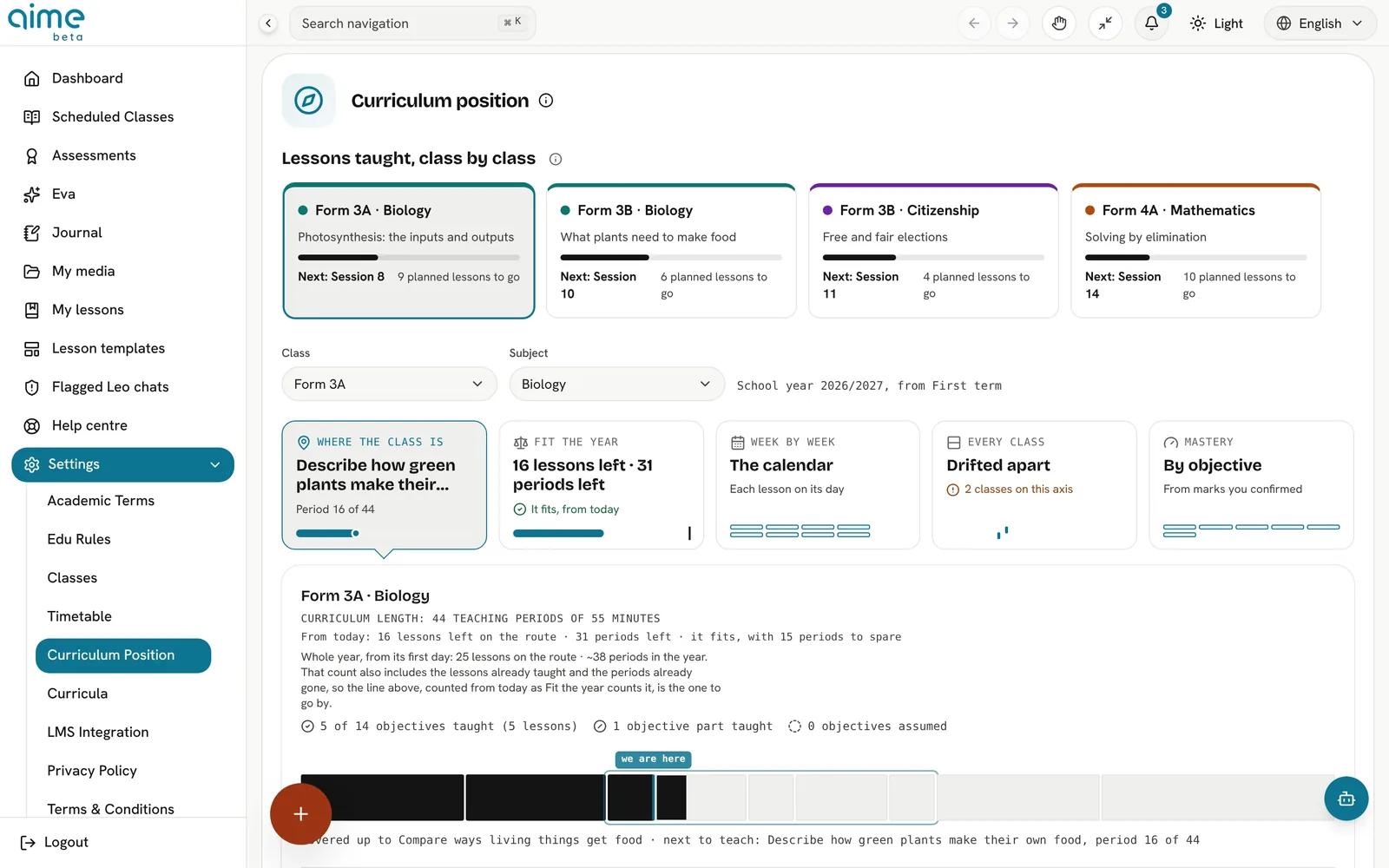This screenshot has width=1389, height=868.
Task: Toggle the Light theme switch
Action: pos(1216,23)
